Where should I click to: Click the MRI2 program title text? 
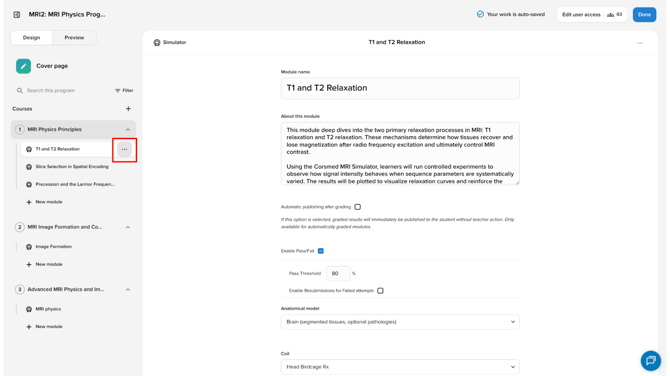pos(67,15)
